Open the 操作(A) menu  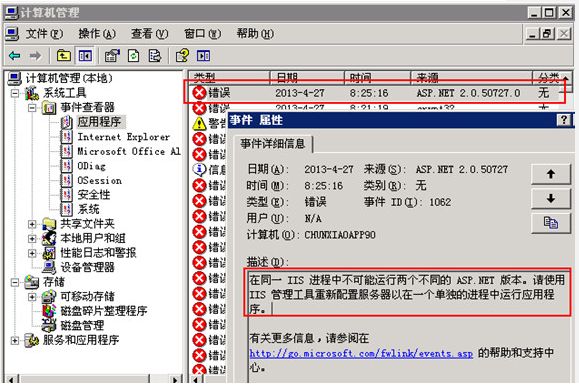click(x=97, y=34)
